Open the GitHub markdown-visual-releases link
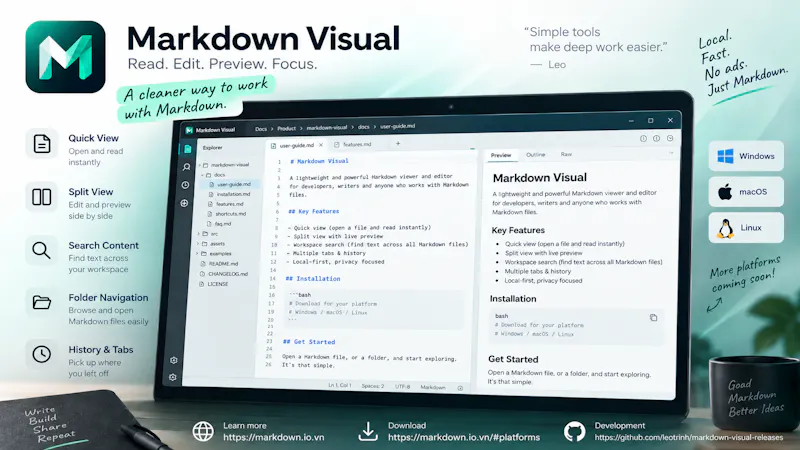The width and height of the screenshot is (800, 450). click(x=689, y=438)
